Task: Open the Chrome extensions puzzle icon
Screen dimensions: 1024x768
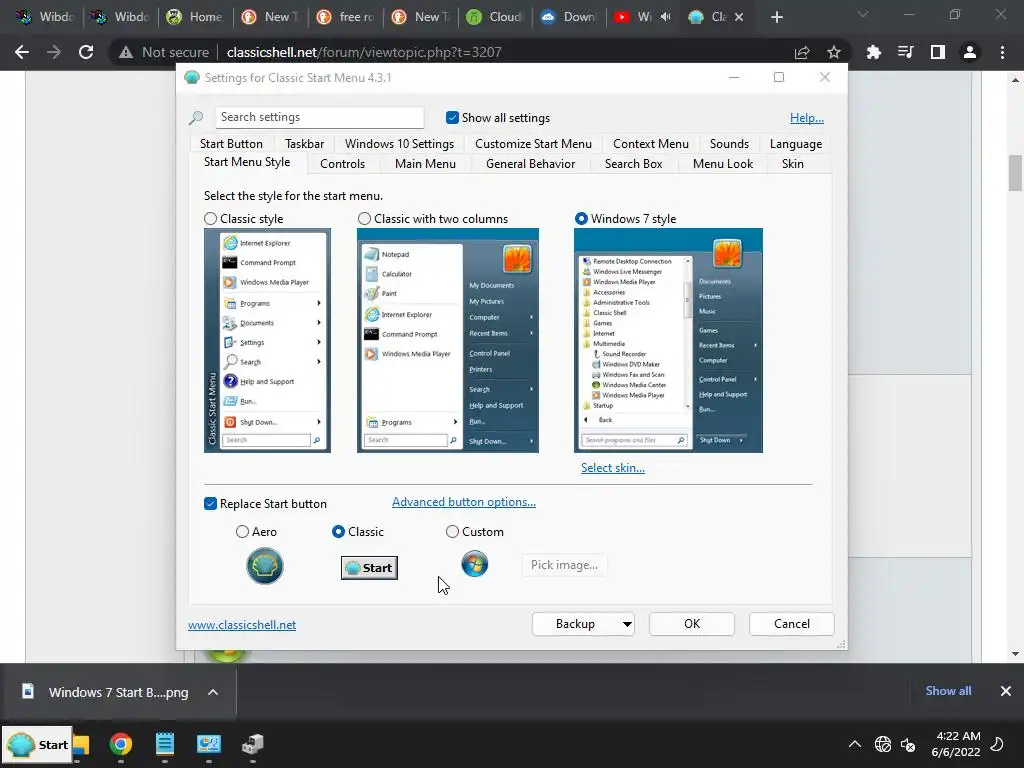Action: click(873, 52)
